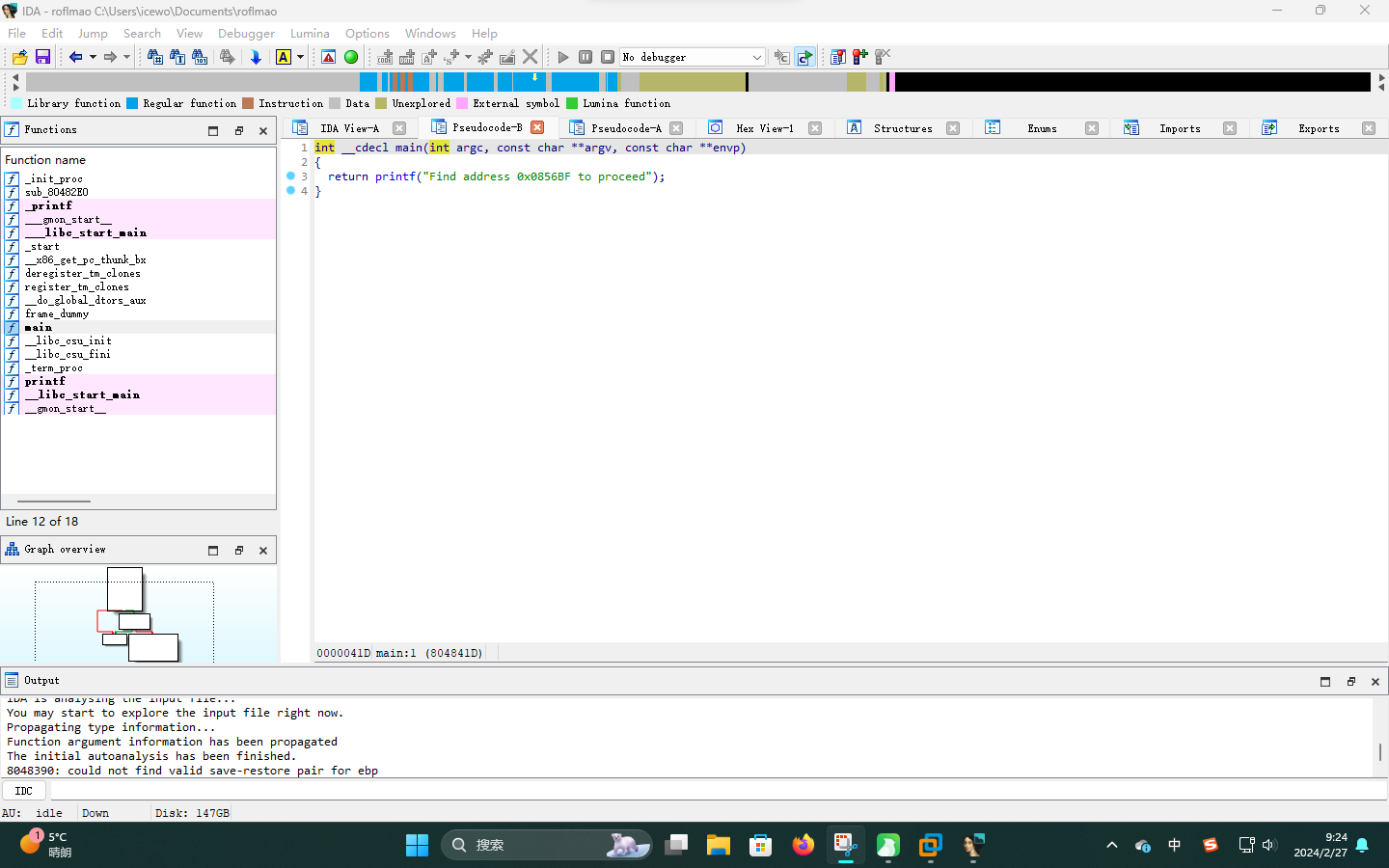Switch to the Hex View-1 tab
1389x868 pixels.
point(765,128)
